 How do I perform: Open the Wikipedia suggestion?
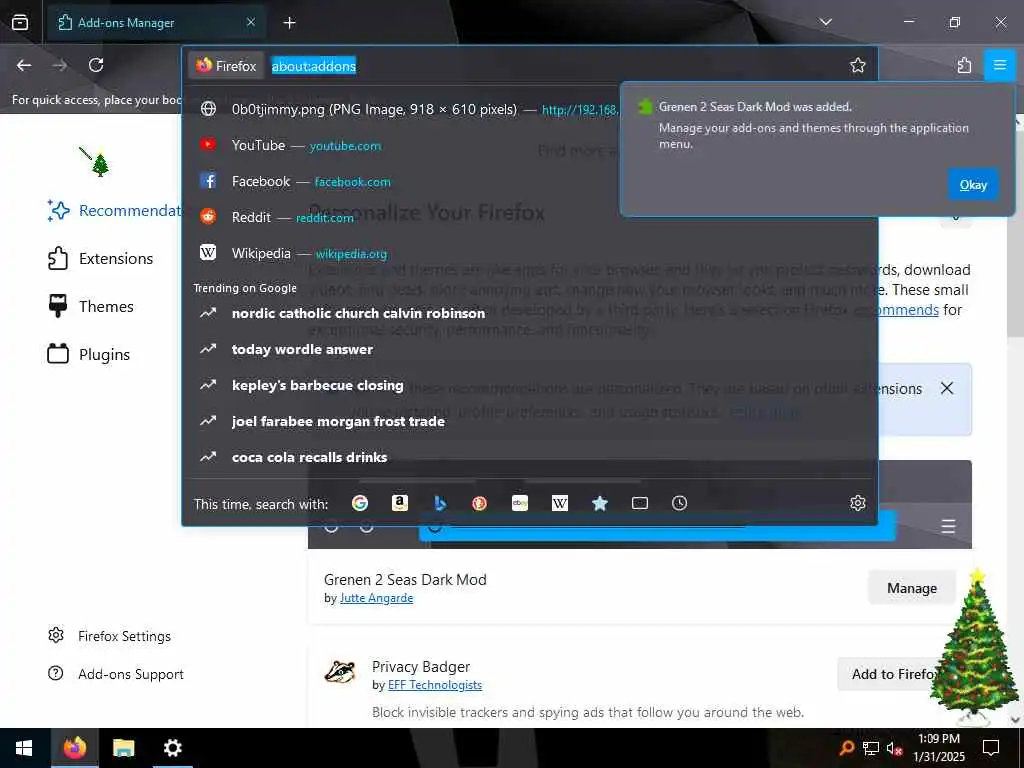pos(529,253)
